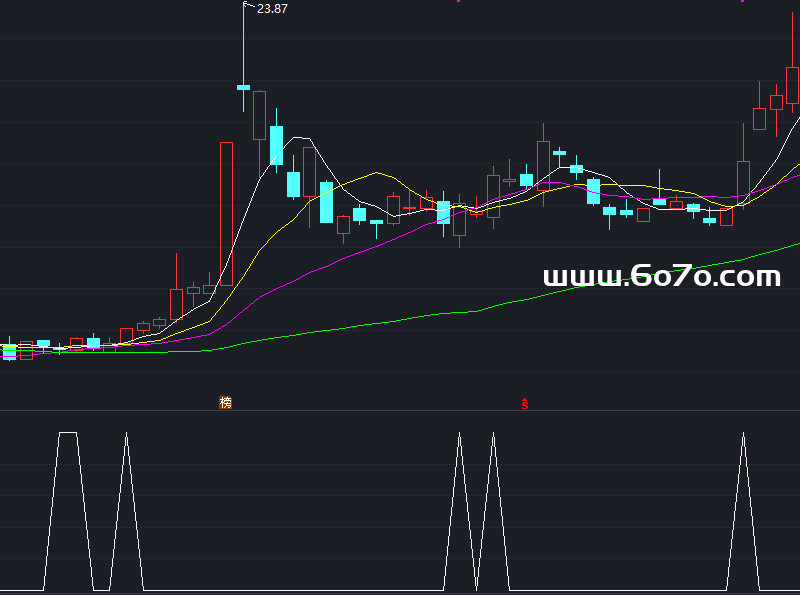Image resolution: width=800 pixels, height=595 pixels.
Task: Click the fourth indicator spike peak
Action: click(x=493, y=435)
